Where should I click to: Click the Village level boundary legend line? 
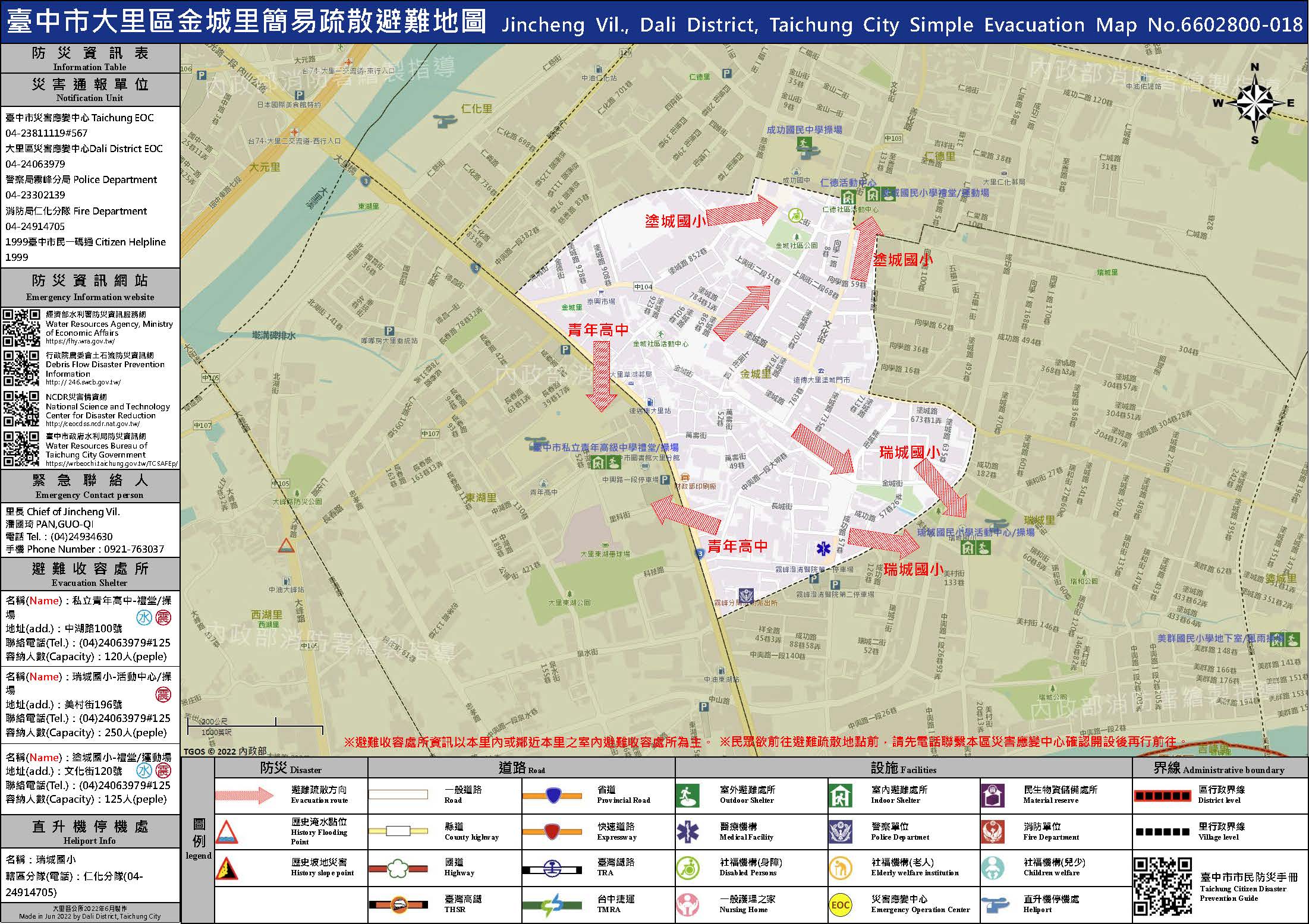(x=1162, y=832)
